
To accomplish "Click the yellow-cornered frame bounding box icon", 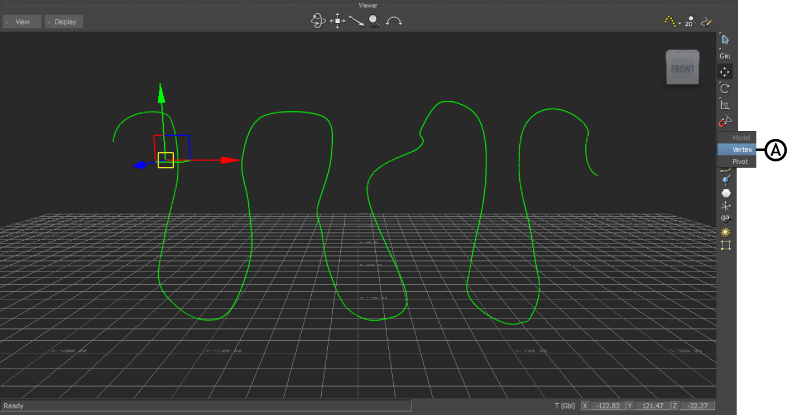I will (x=726, y=245).
